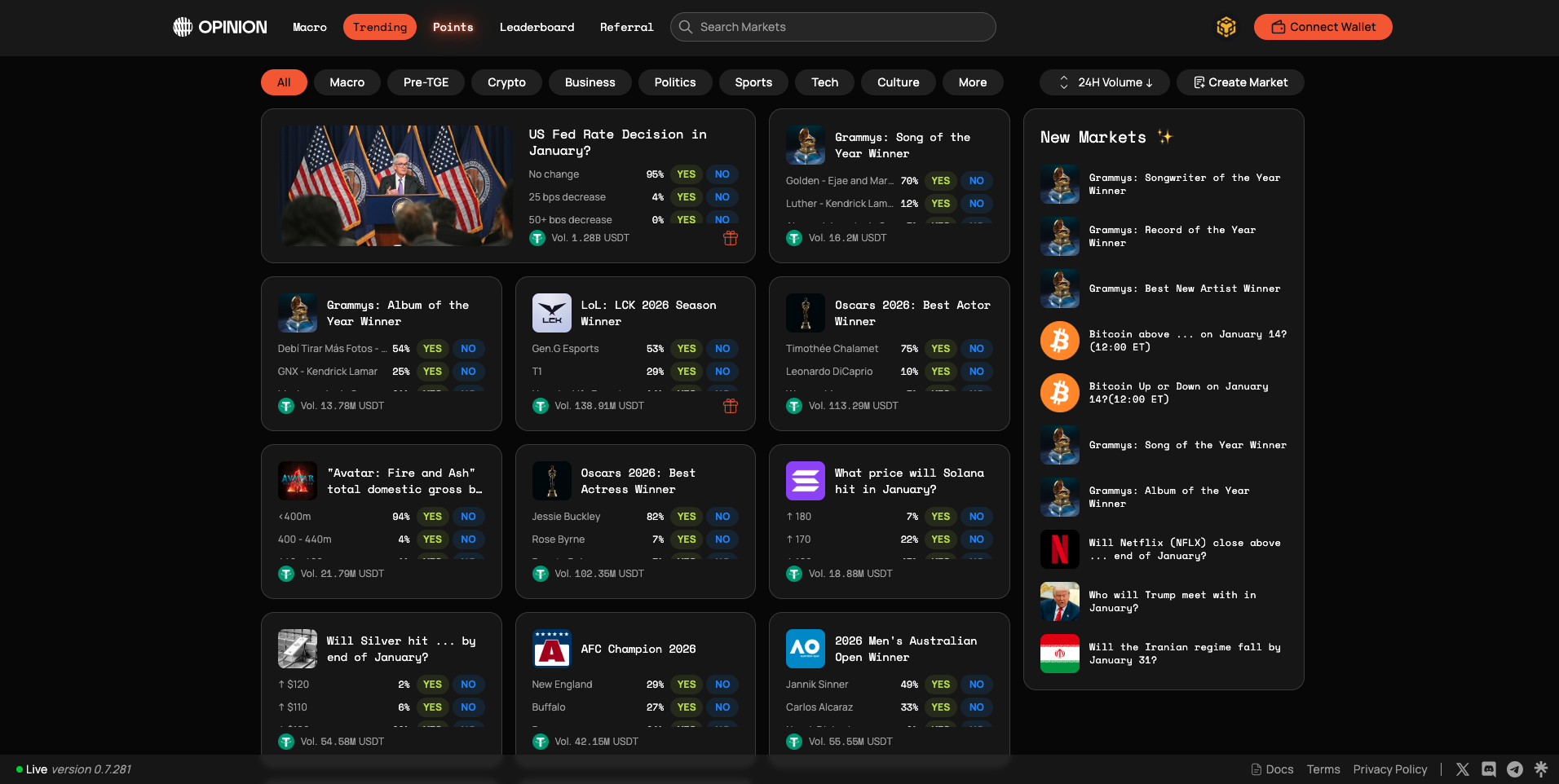1559x784 pixels.
Task: Select NO for Gen.G Esports
Action: 722,349
